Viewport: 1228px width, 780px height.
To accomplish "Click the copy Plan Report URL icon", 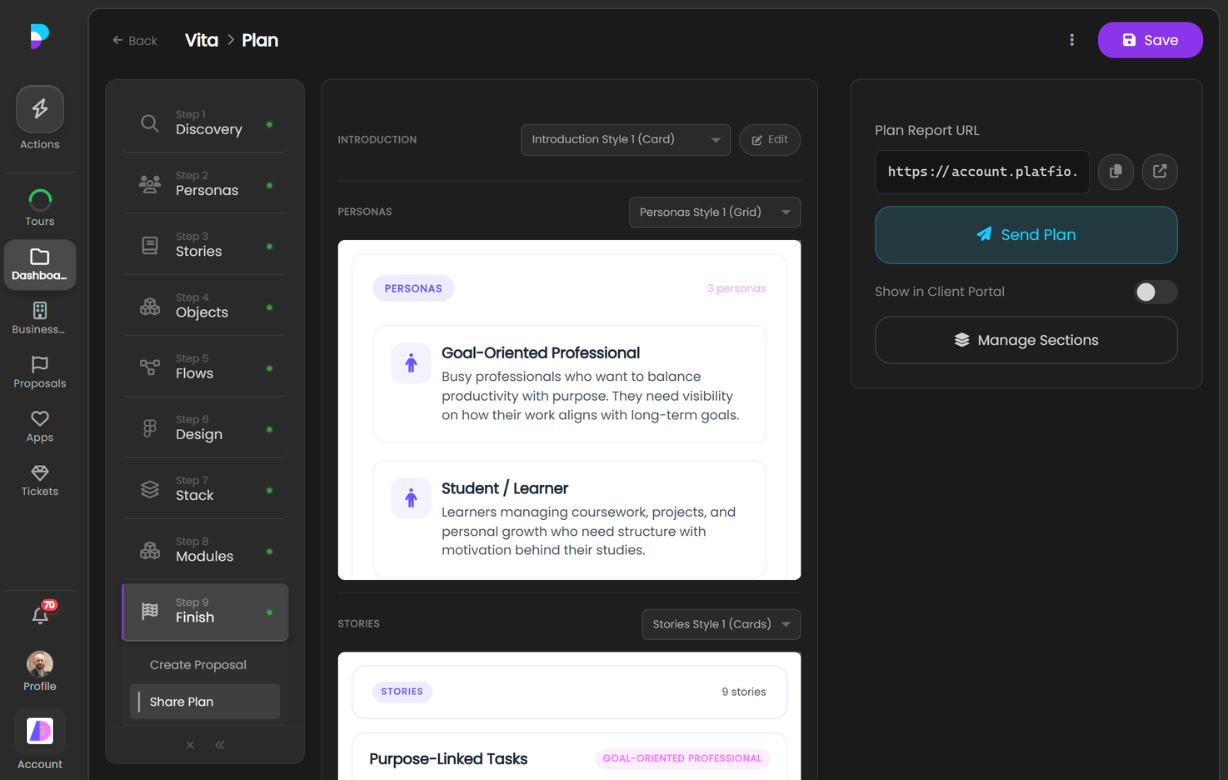I will click(1115, 171).
